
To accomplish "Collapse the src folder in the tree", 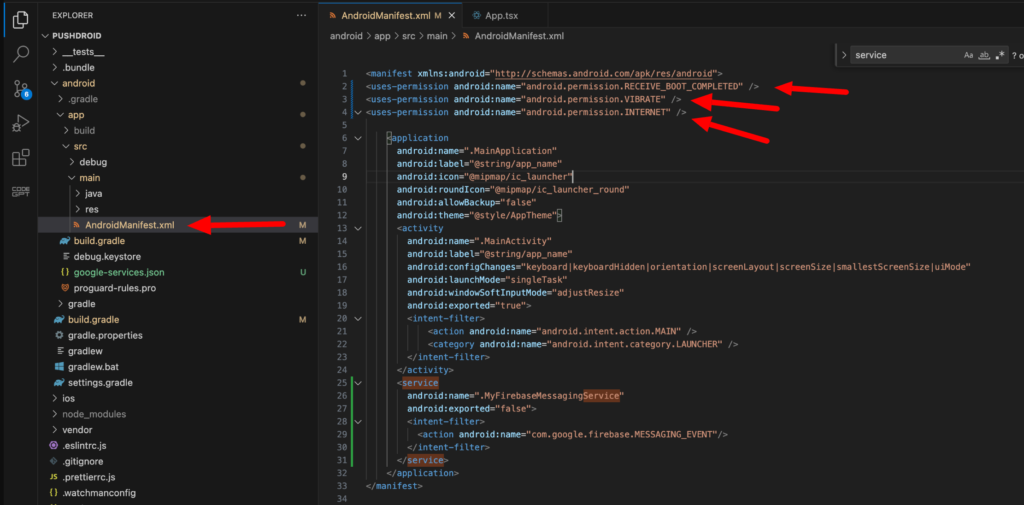I will [66, 146].
